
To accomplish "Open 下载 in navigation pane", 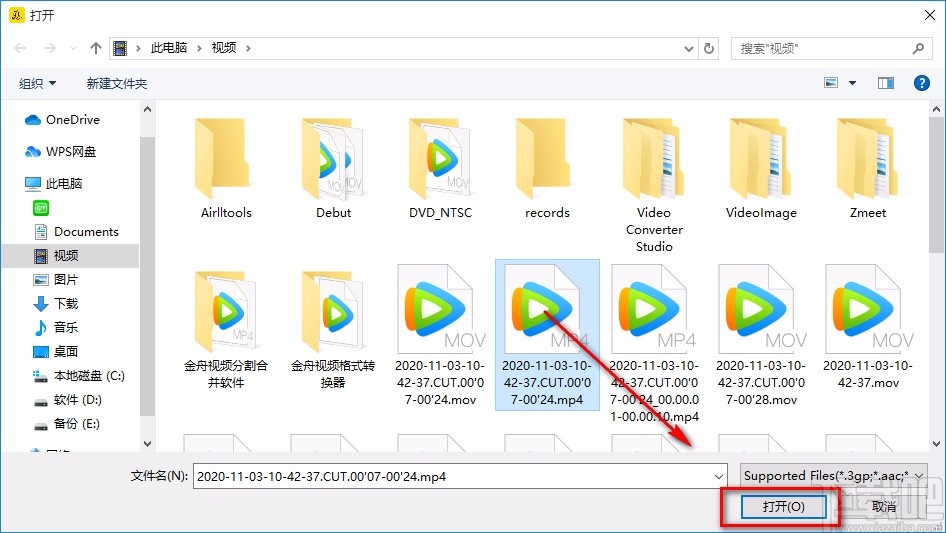I will (x=56, y=304).
